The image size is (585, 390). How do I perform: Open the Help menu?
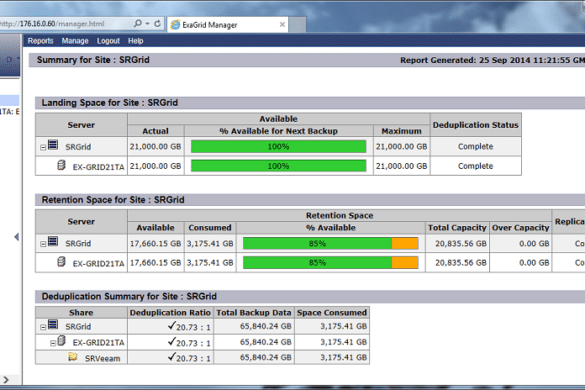tap(135, 41)
